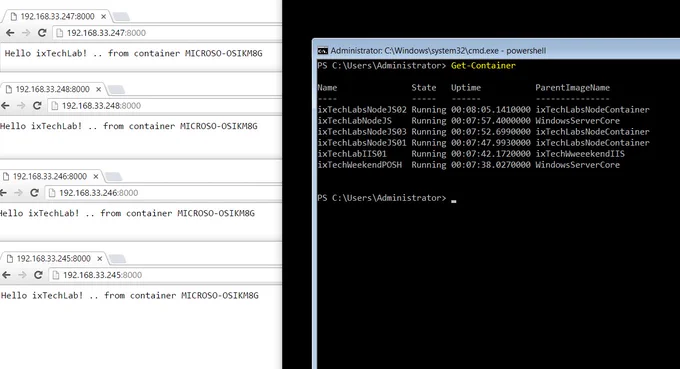
Task: Click parent image ixTechWweeekendIIS
Action: (580, 154)
